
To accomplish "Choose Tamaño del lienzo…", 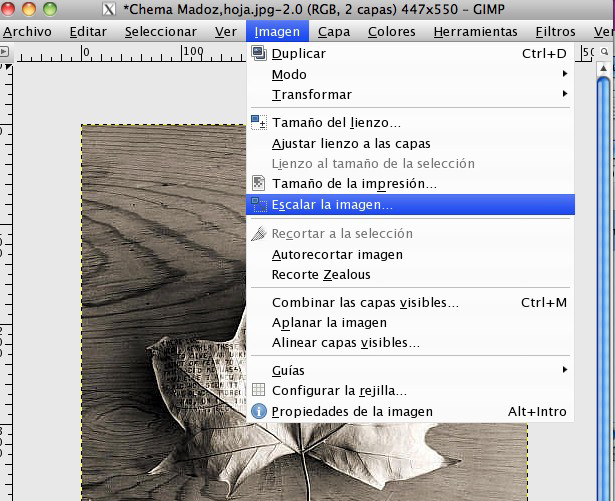I will [x=410, y=122].
